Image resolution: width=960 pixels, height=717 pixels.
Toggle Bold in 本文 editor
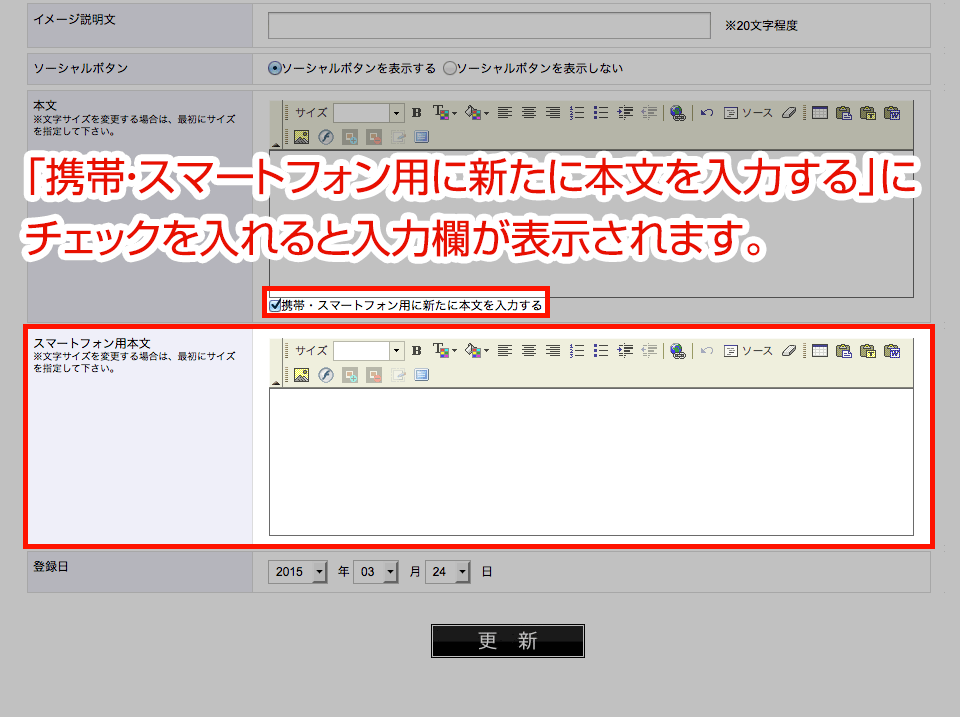click(416, 113)
